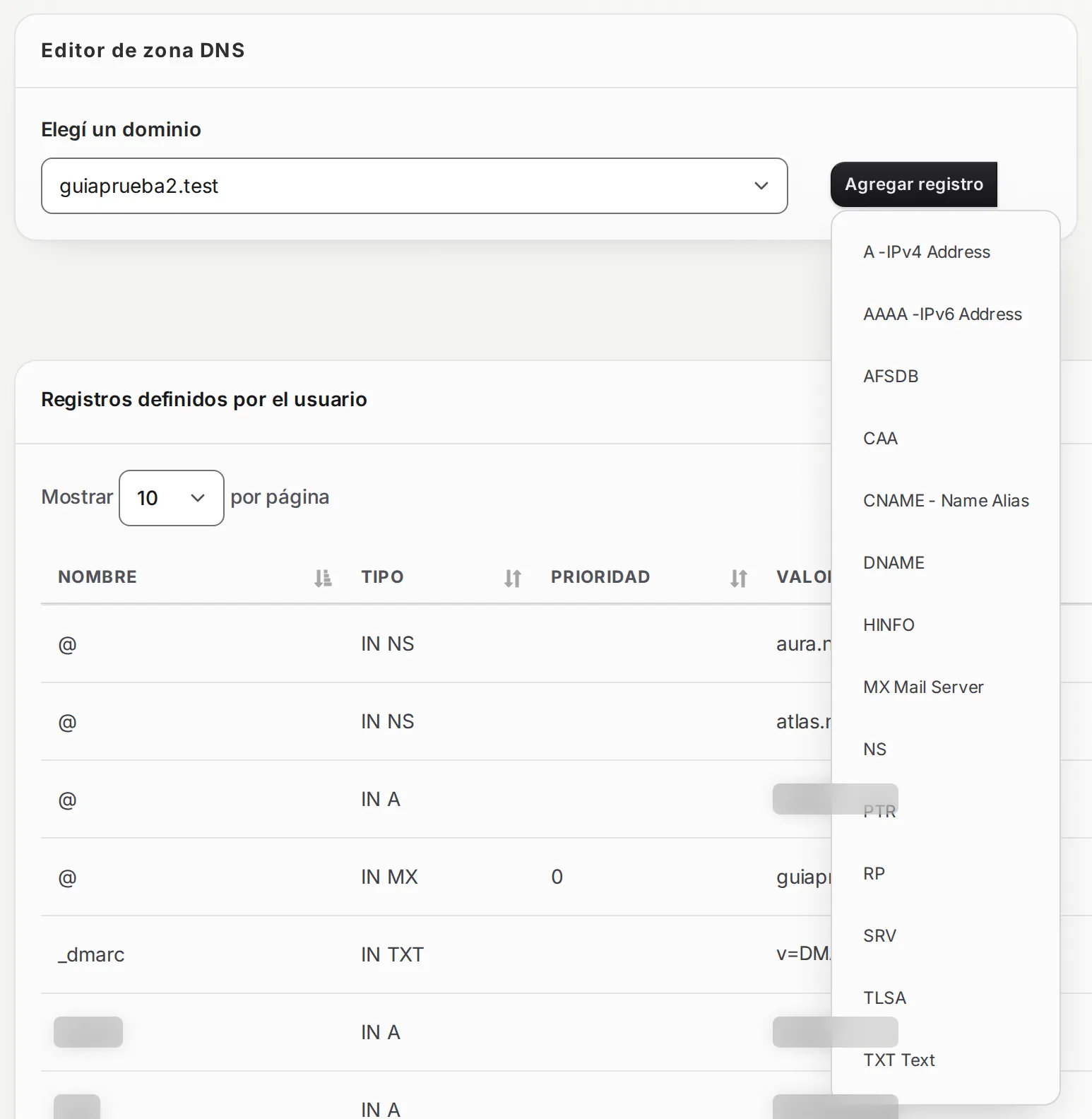Click the TIPO column header
1092x1119 pixels.
382,577
